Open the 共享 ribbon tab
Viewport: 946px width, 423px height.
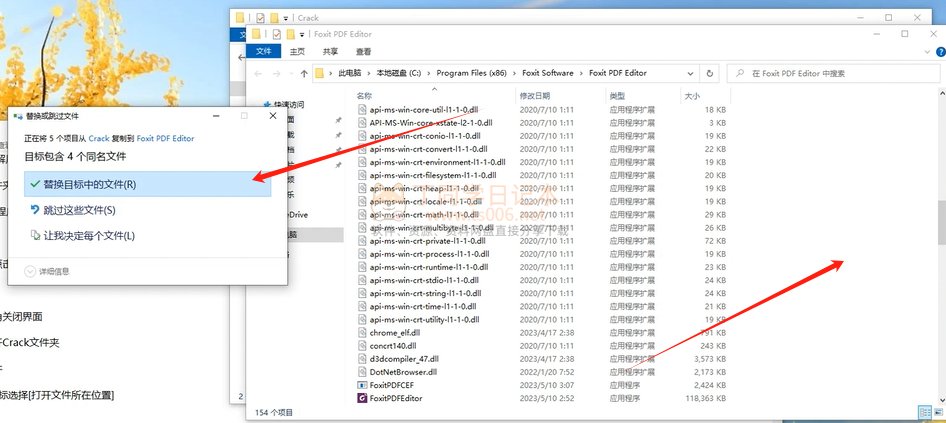pyautogui.click(x=330, y=52)
